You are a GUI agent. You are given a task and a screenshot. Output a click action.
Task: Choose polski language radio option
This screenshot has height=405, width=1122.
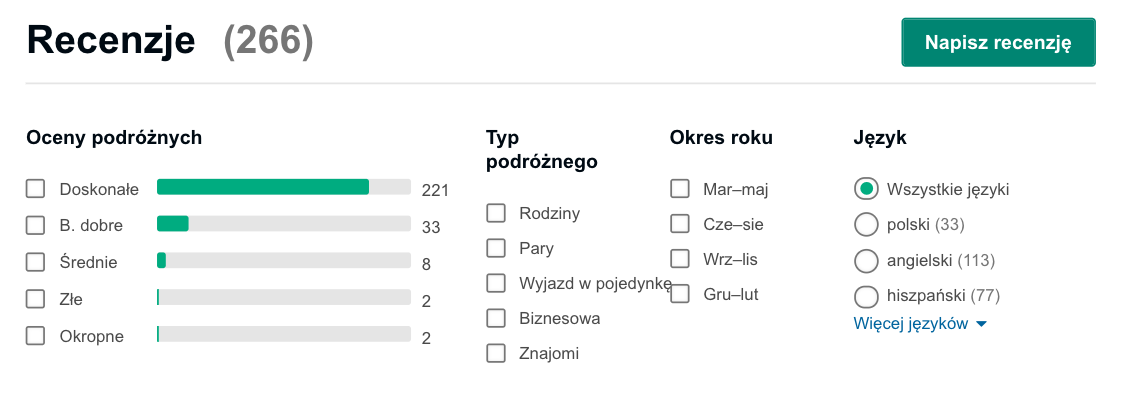pos(866,224)
